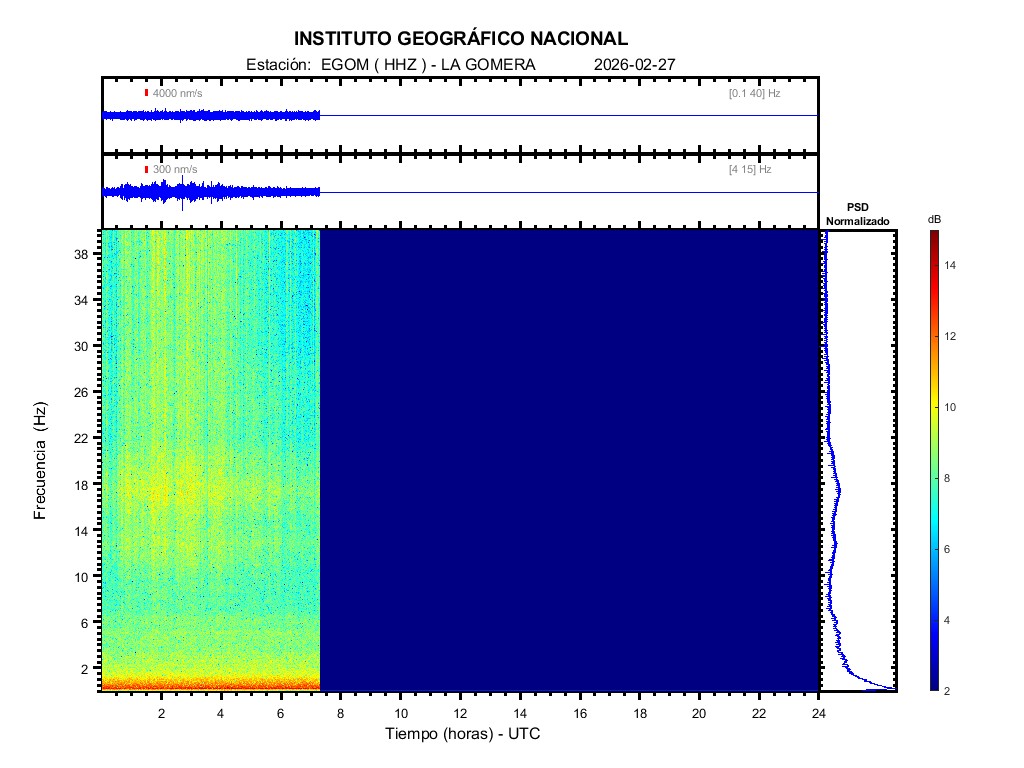The width and height of the screenshot is (1024, 768).
Task: Click the [0.1 40] Hz filter band label
Action: [754, 93]
